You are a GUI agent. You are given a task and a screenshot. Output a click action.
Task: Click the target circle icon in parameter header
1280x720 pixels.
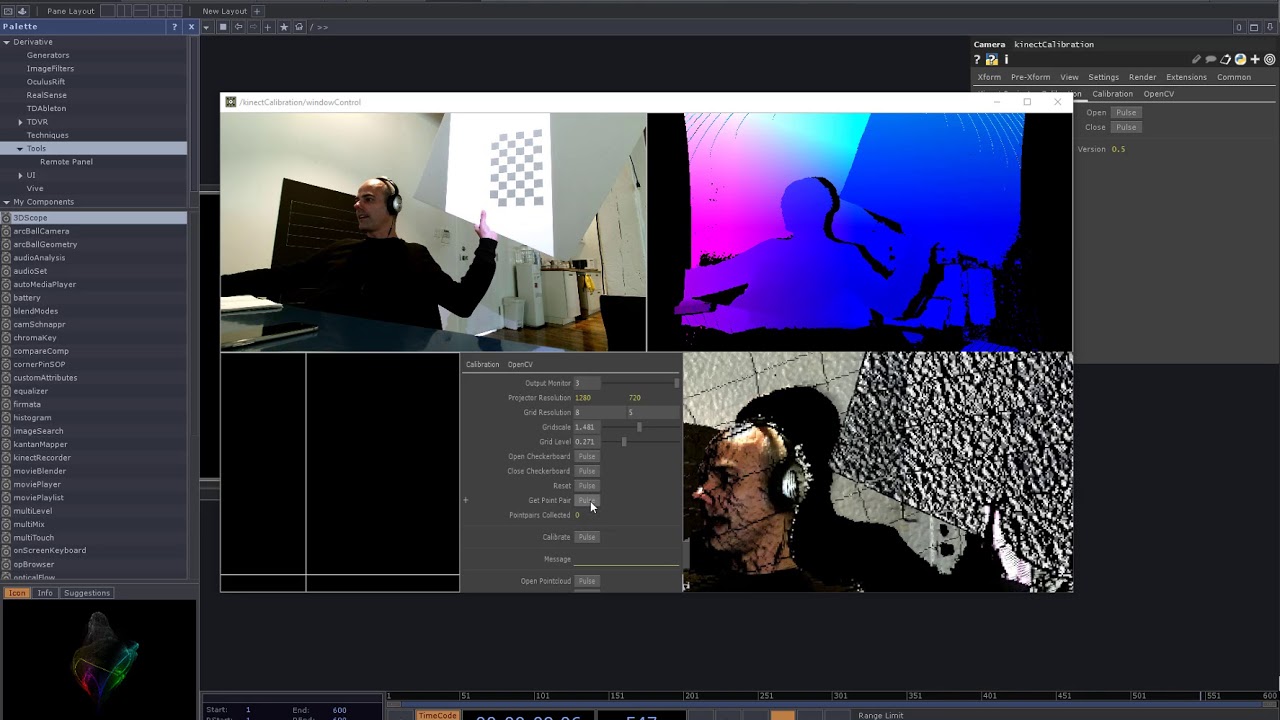coord(1270,60)
